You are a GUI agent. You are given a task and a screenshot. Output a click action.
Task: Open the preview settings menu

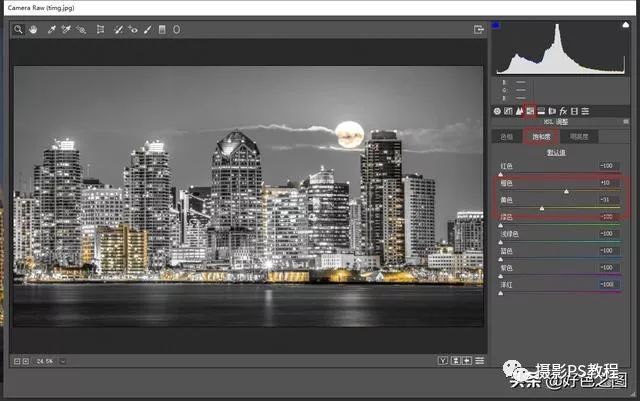(x=481, y=360)
